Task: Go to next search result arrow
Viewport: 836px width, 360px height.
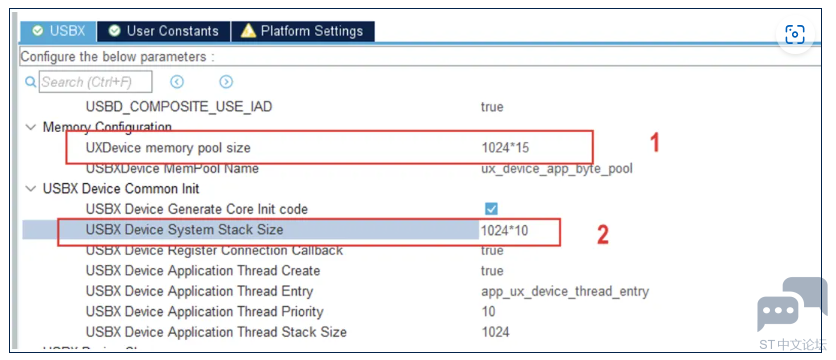Action: coord(226,82)
